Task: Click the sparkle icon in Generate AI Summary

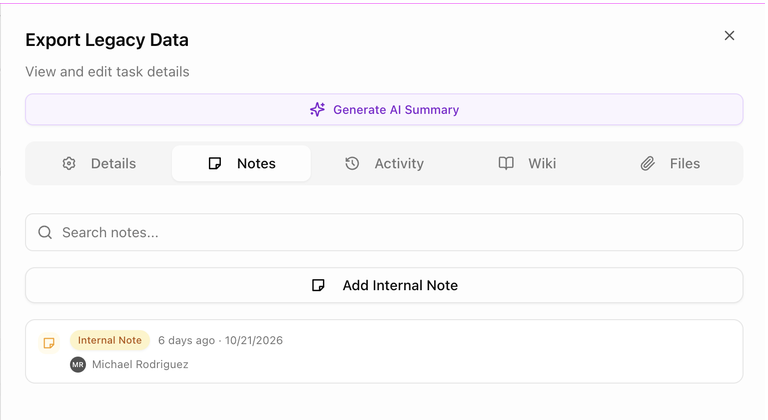Action: [317, 109]
